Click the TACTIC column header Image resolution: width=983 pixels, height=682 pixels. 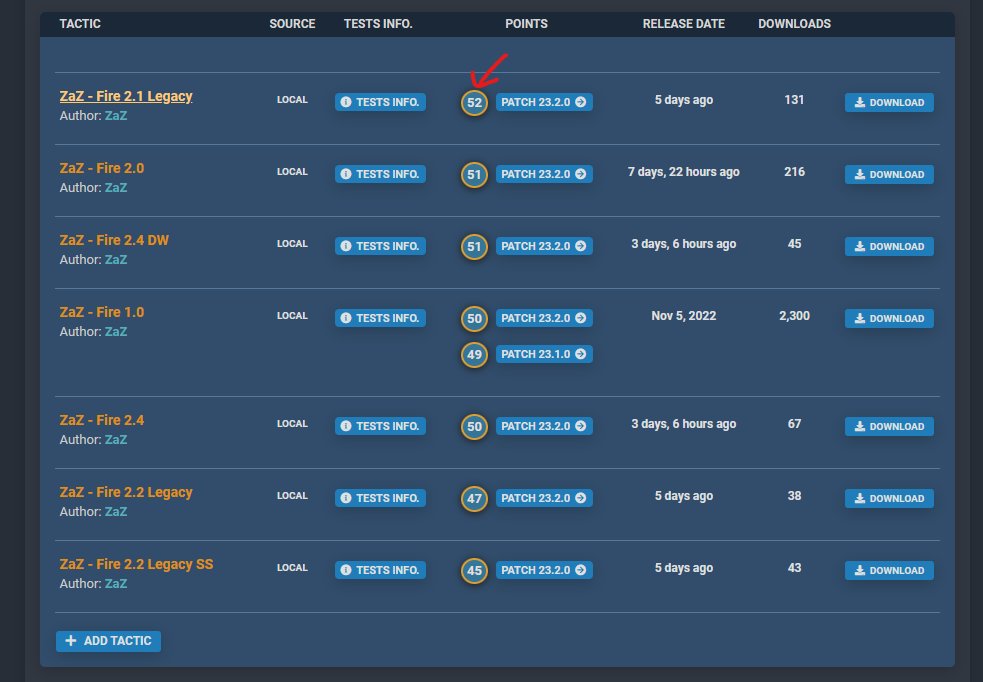(x=80, y=24)
